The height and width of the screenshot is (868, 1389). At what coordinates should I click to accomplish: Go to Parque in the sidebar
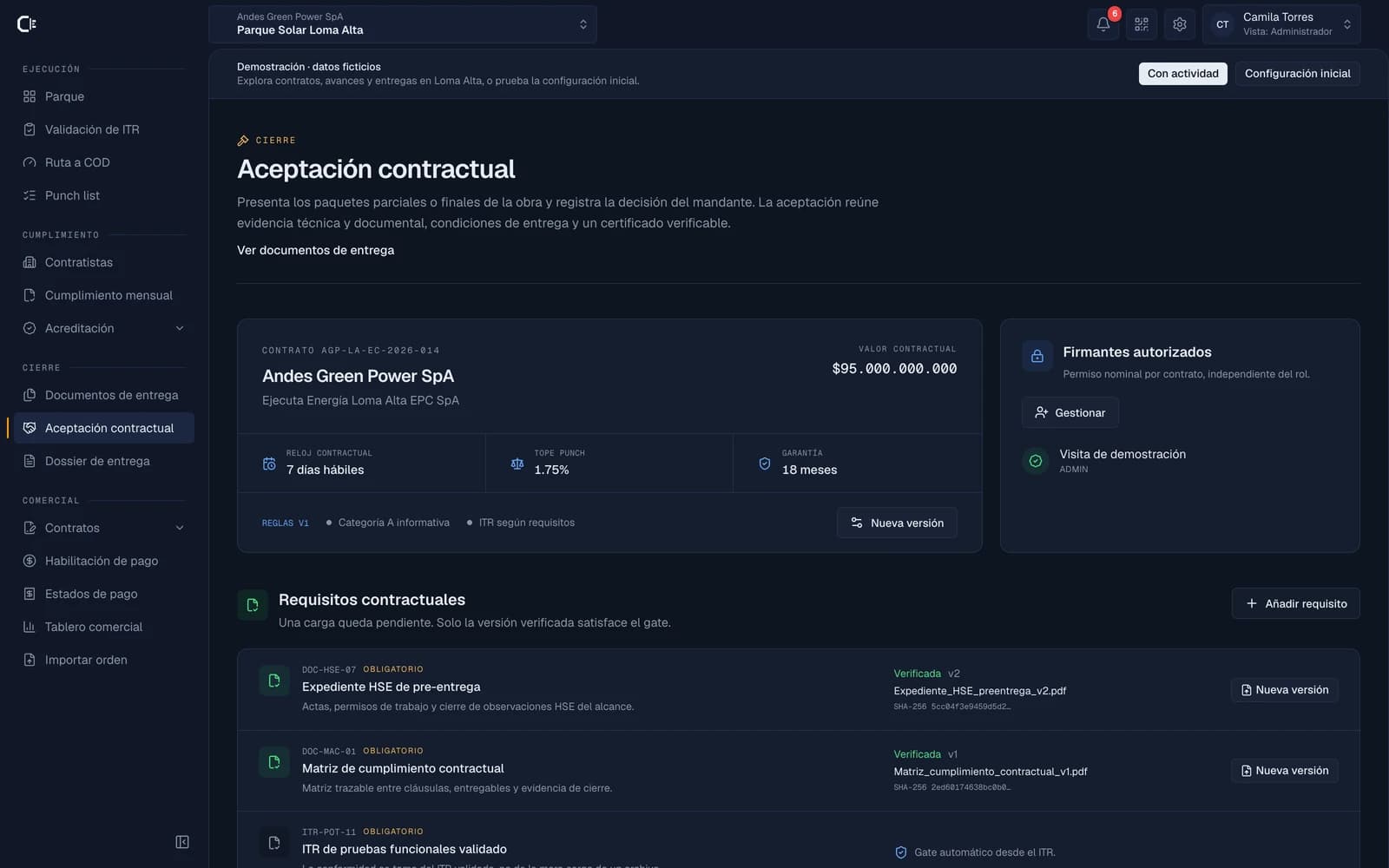(x=104, y=96)
